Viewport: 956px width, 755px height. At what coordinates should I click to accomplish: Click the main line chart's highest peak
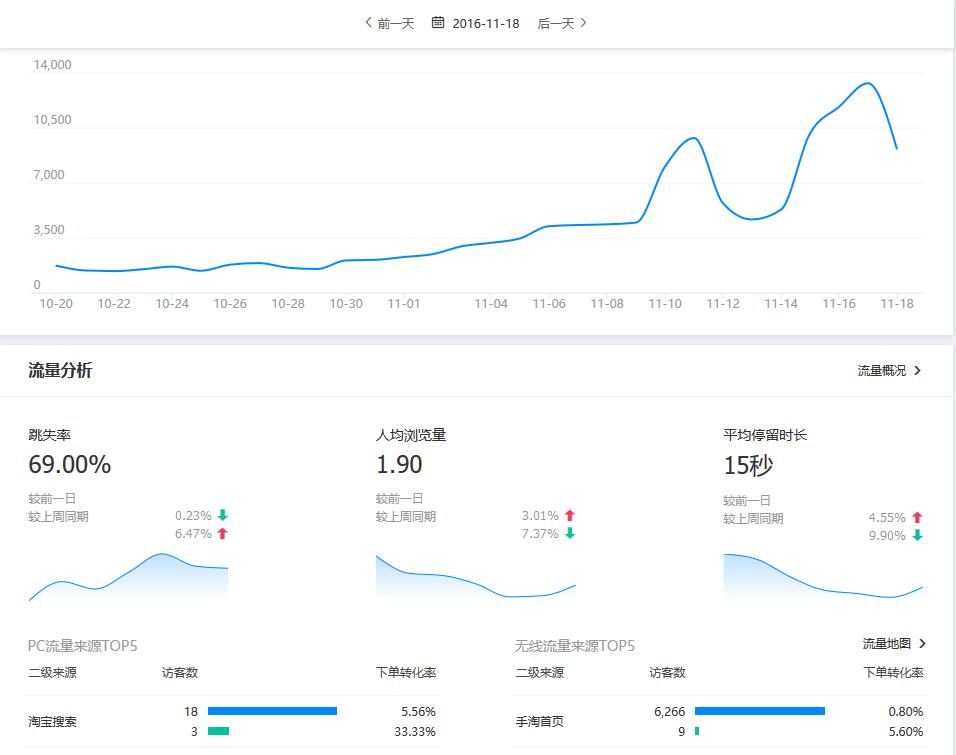[867, 83]
